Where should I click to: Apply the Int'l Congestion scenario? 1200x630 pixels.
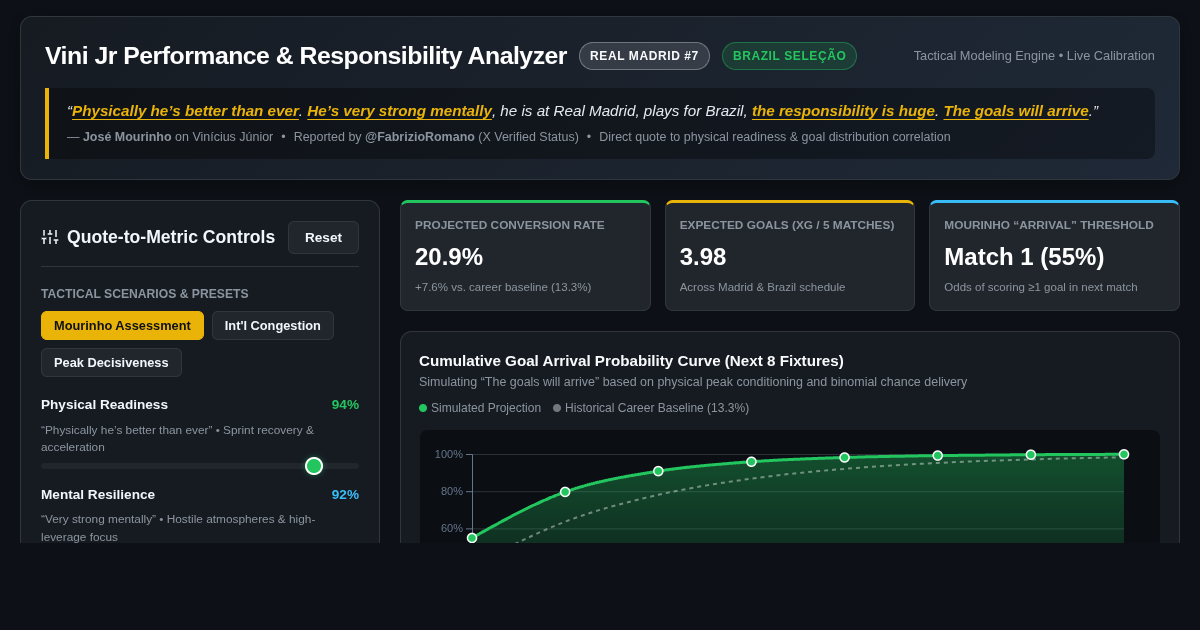273,325
